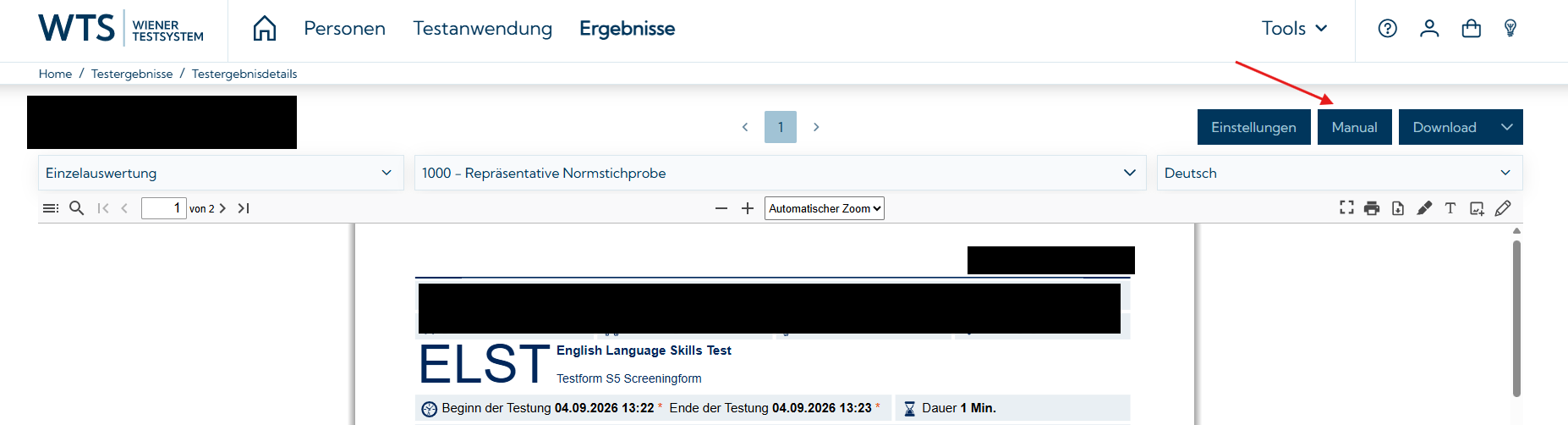Save the PDF file via viewer toolbar
This screenshot has width=1568, height=425.
pos(1398,208)
